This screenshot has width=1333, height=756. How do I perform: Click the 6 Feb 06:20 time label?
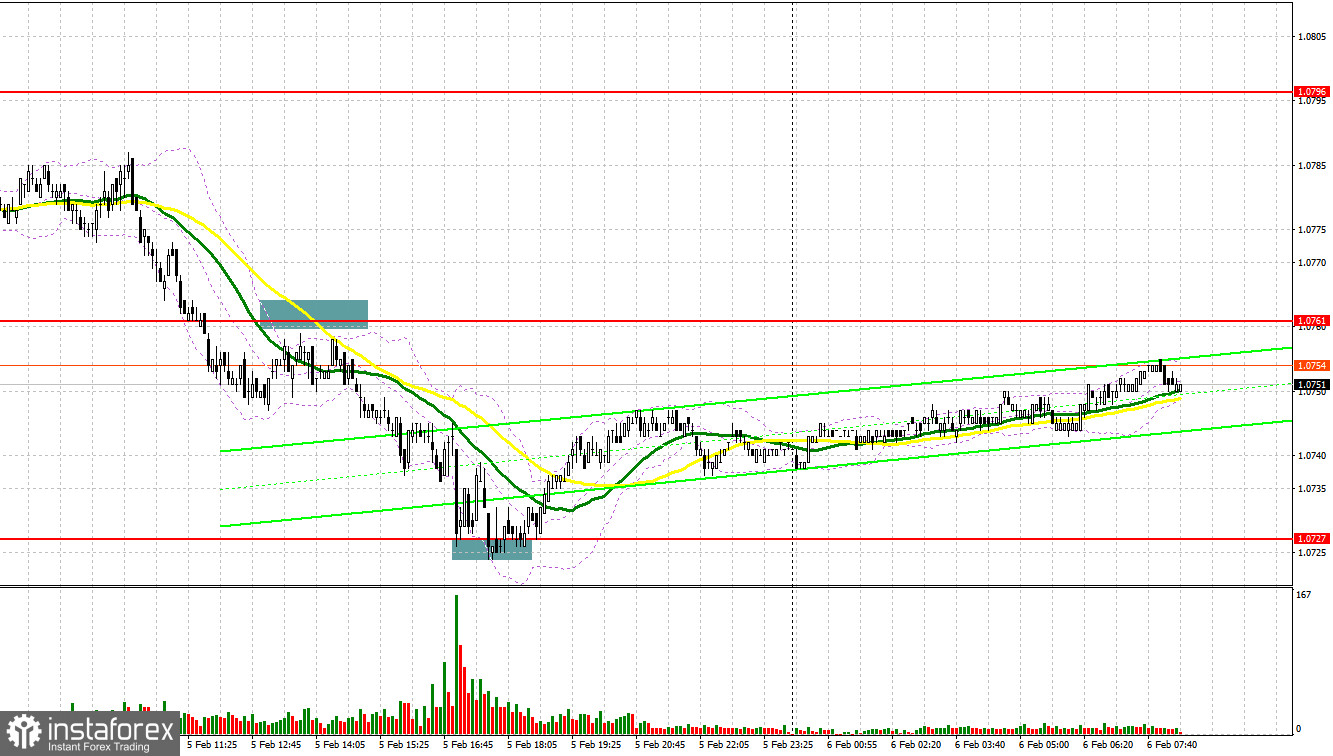click(x=1108, y=745)
